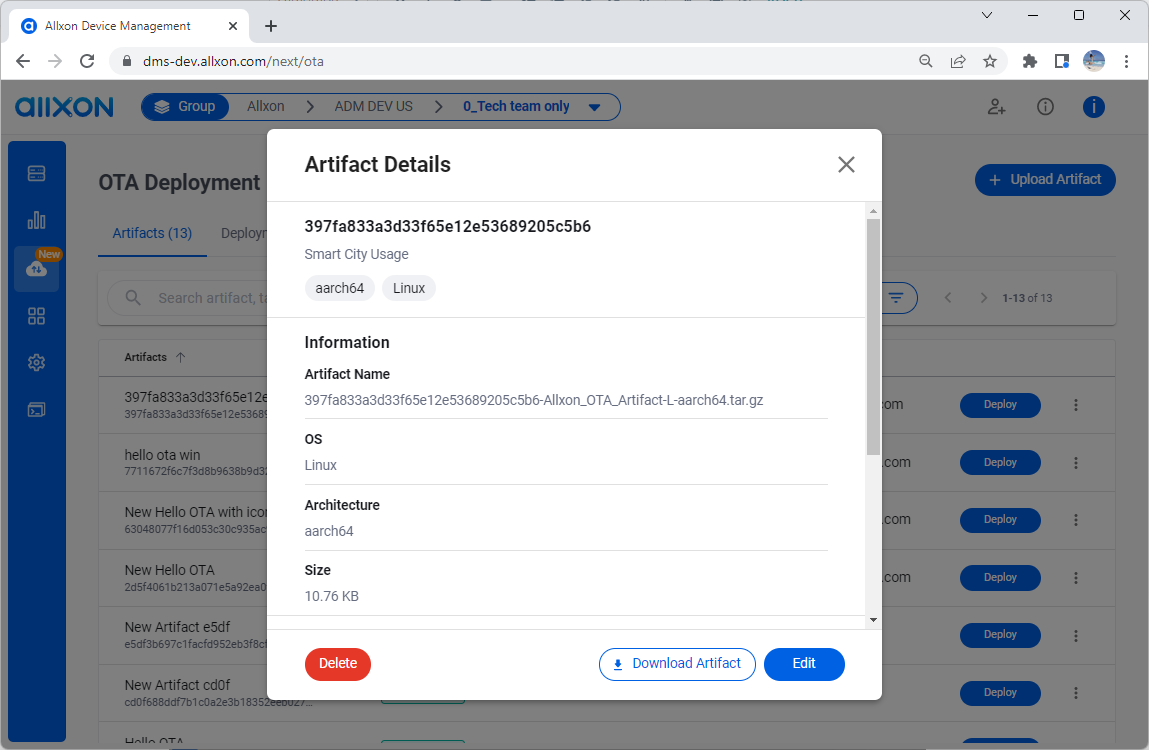Image resolution: width=1149 pixels, height=750 pixels.
Task: Open the kebab menu beside first Deploy button
Action: point(1076,405)
